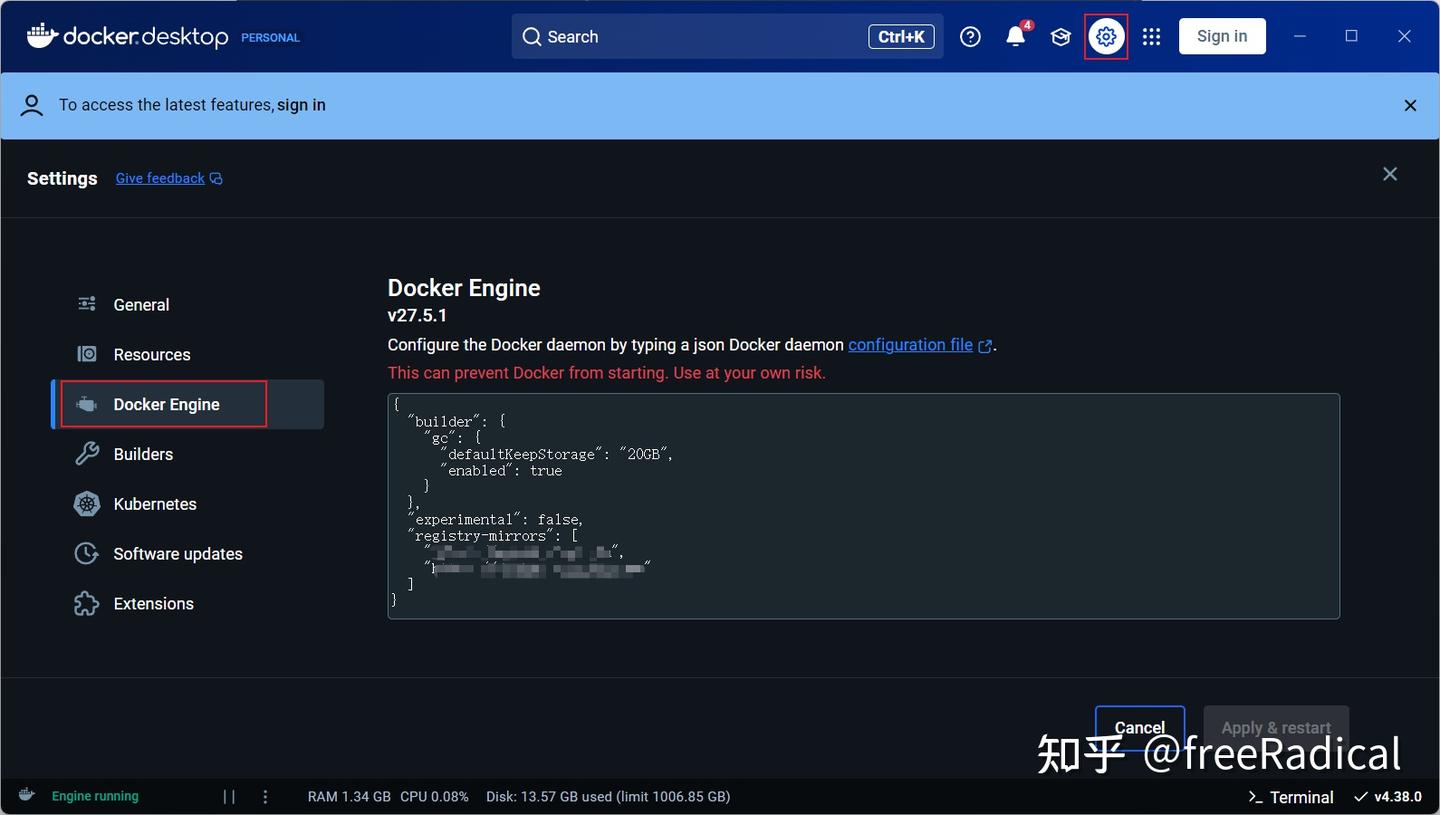Select the Builders wrench icon
Image resolution: width=1440 pixels, height=815 pixels.
[87, 453]
